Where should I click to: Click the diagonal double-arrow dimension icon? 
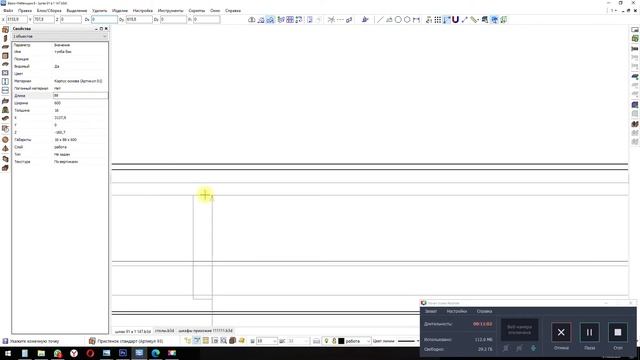[x=464, y=20]
